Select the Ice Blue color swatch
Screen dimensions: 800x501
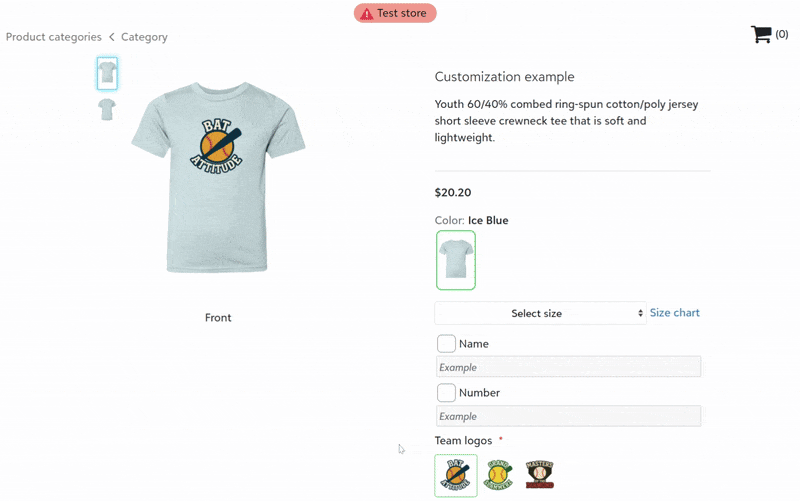[456, 260]
